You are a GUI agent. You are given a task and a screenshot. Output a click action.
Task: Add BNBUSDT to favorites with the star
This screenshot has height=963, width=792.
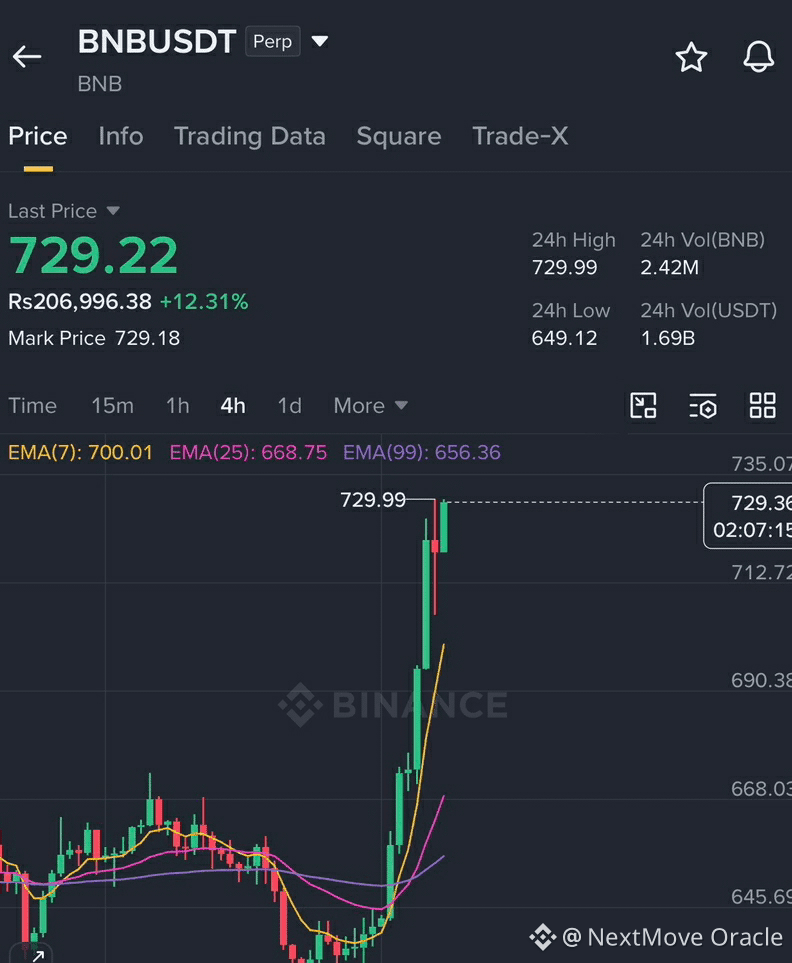pos(691,57)
